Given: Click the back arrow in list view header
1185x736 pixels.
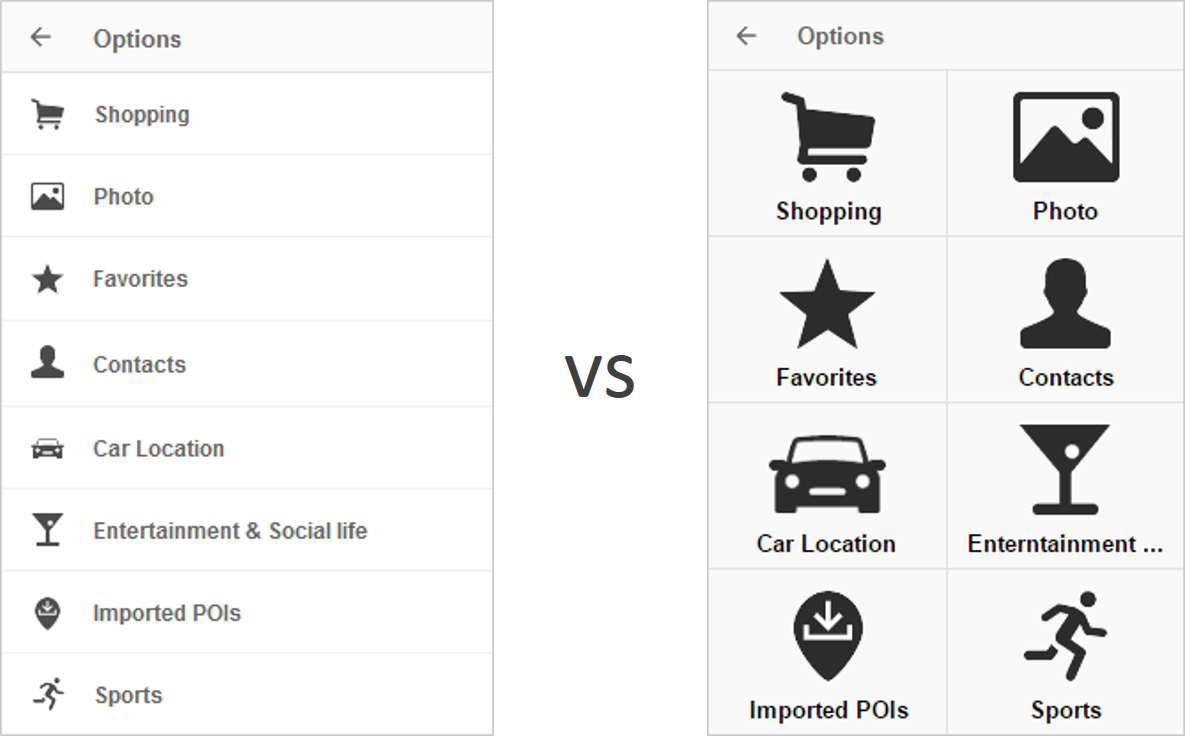Looking at the screenshot, I should coord(41,37).
